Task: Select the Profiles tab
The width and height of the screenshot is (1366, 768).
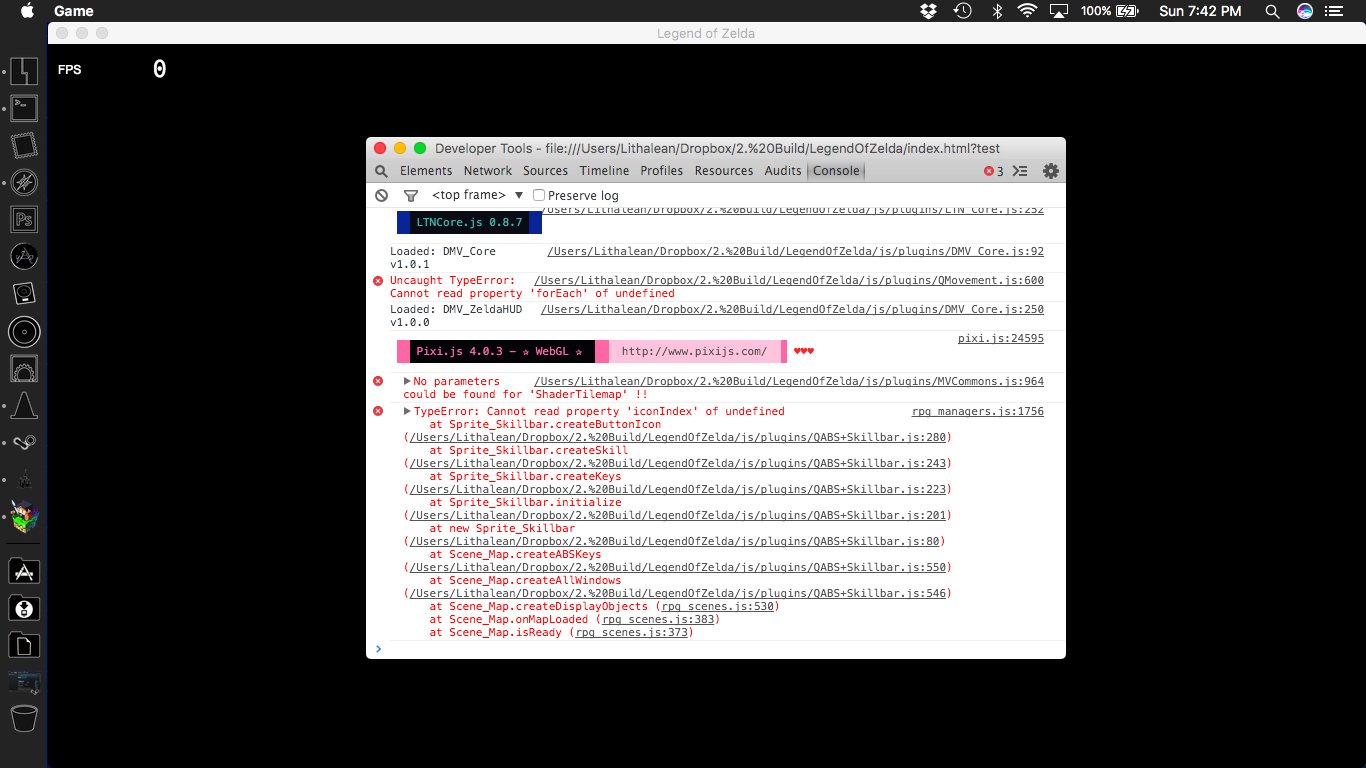Action: 661,171
